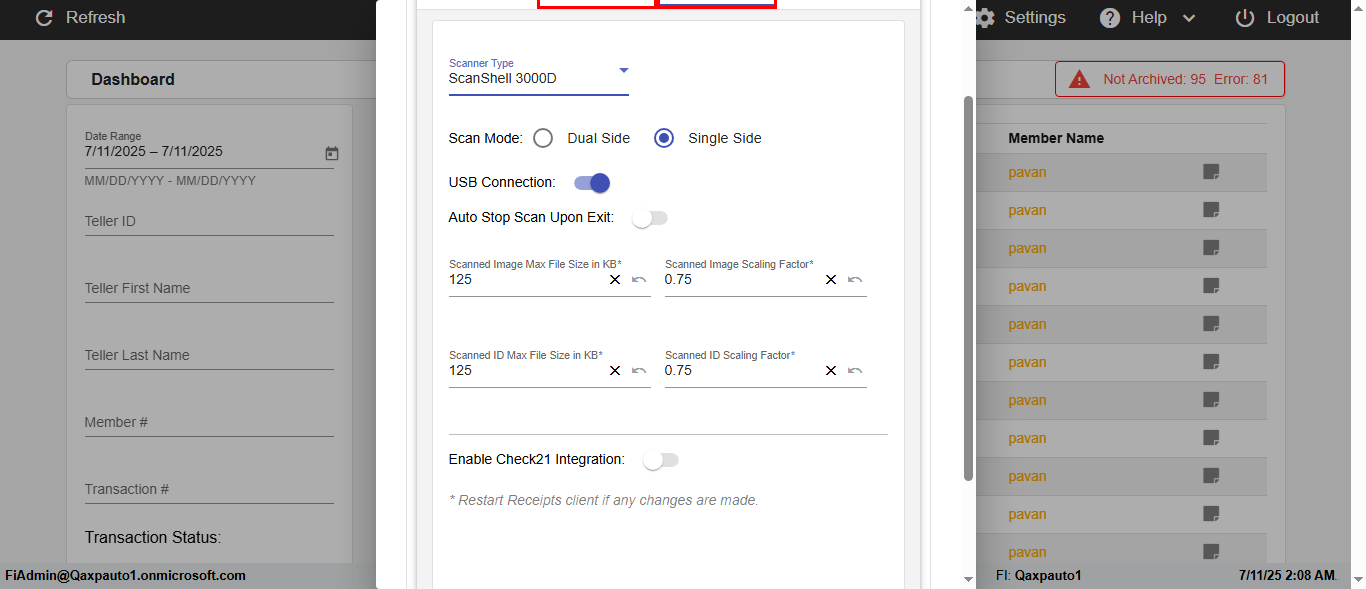Clear the Scanned Image Max File Size field
This screenshot has width=1366, height=589.
click(615, 280)
